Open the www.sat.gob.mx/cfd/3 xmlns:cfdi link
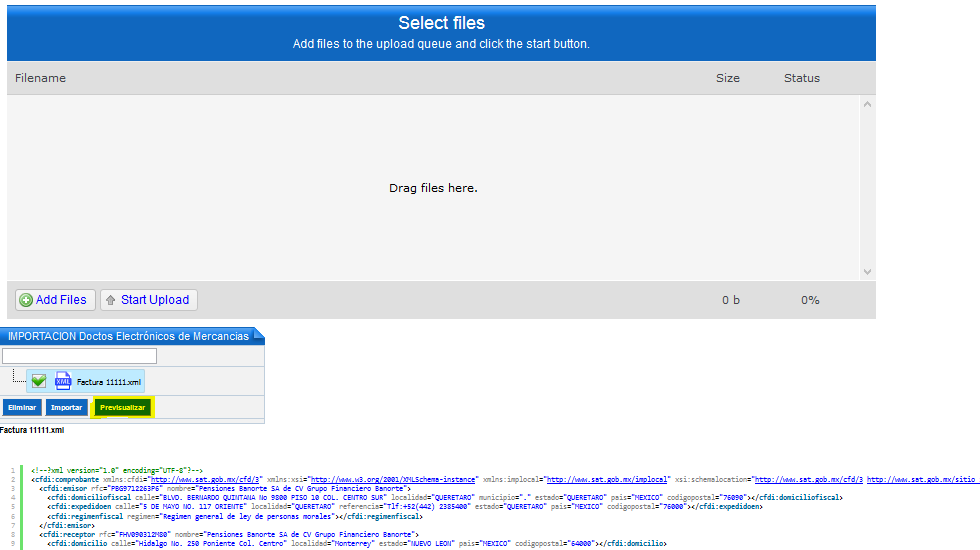This screenshot has width=980, height=550. coord(206,479)
